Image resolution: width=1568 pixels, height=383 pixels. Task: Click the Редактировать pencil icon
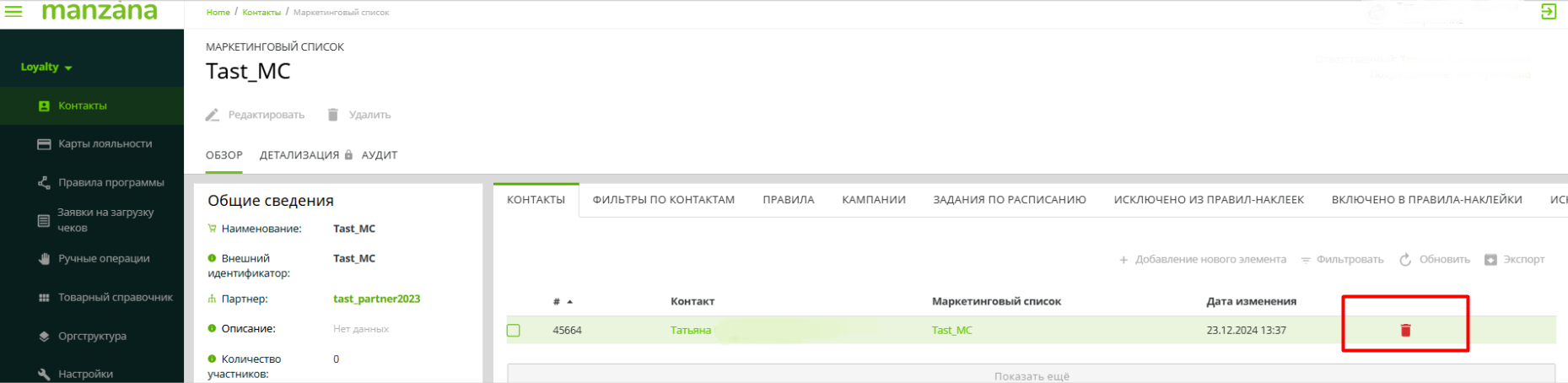(x=213, y=115)
